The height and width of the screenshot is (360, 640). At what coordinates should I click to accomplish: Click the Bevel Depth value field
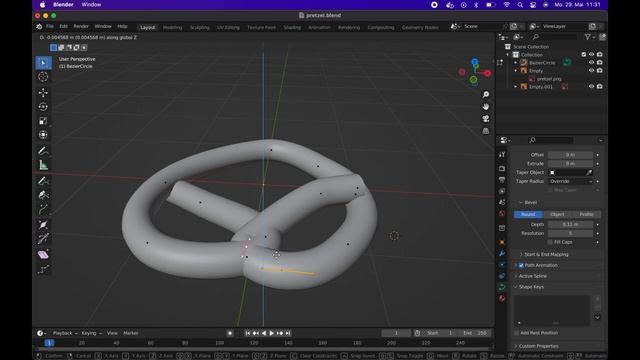[571, 224]
